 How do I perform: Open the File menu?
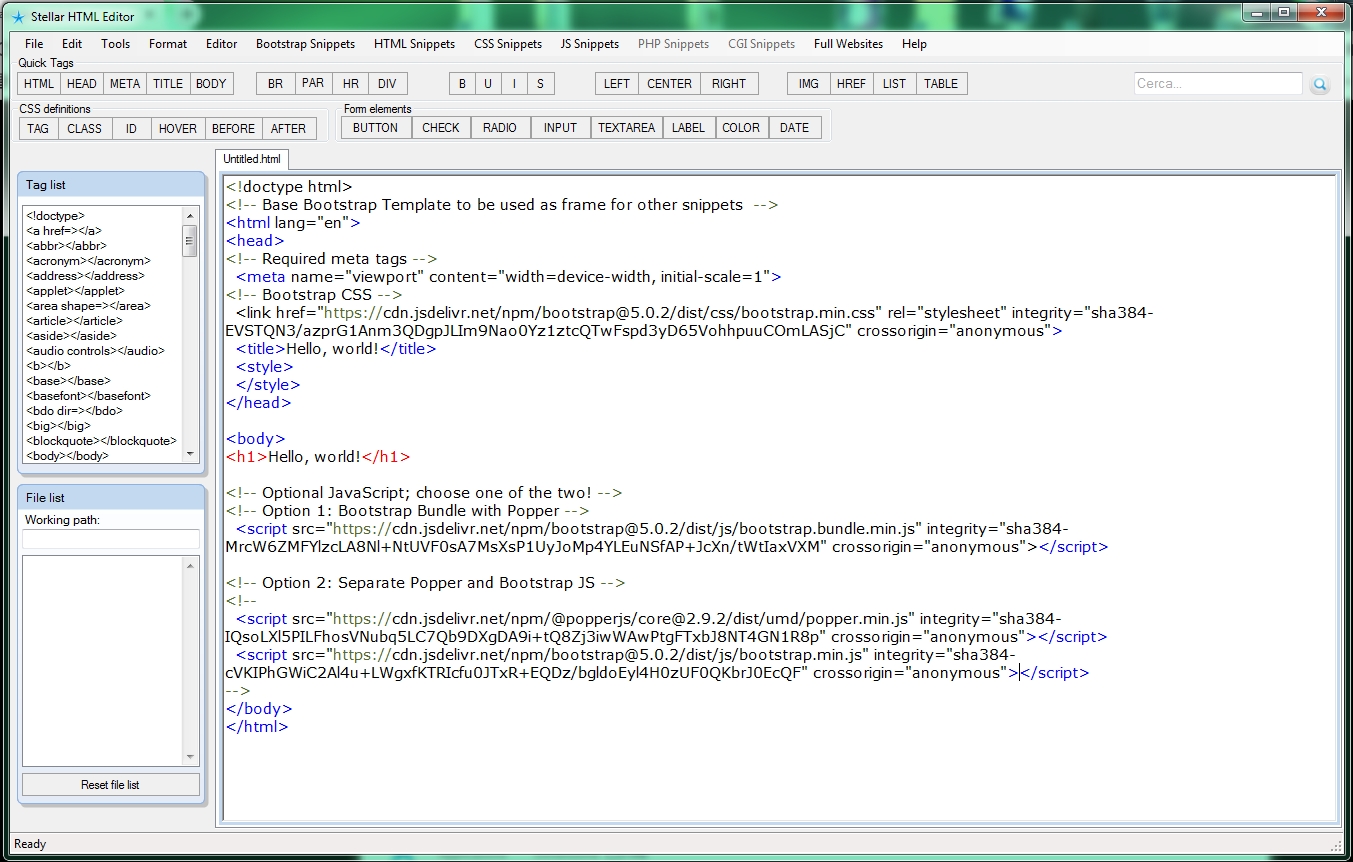(34, 44)
